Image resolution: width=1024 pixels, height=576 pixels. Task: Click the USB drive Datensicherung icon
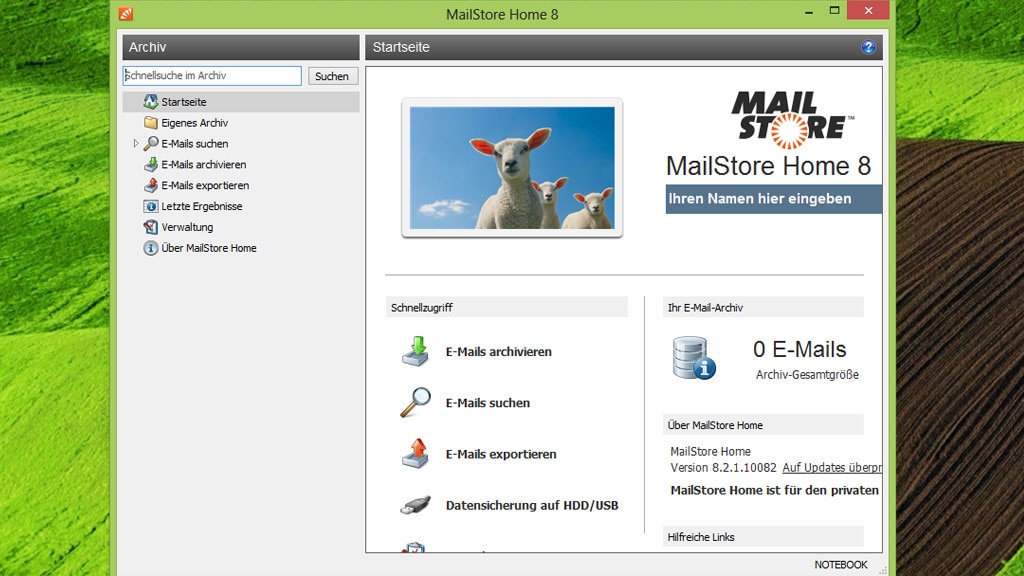click(x=415, y=505)
